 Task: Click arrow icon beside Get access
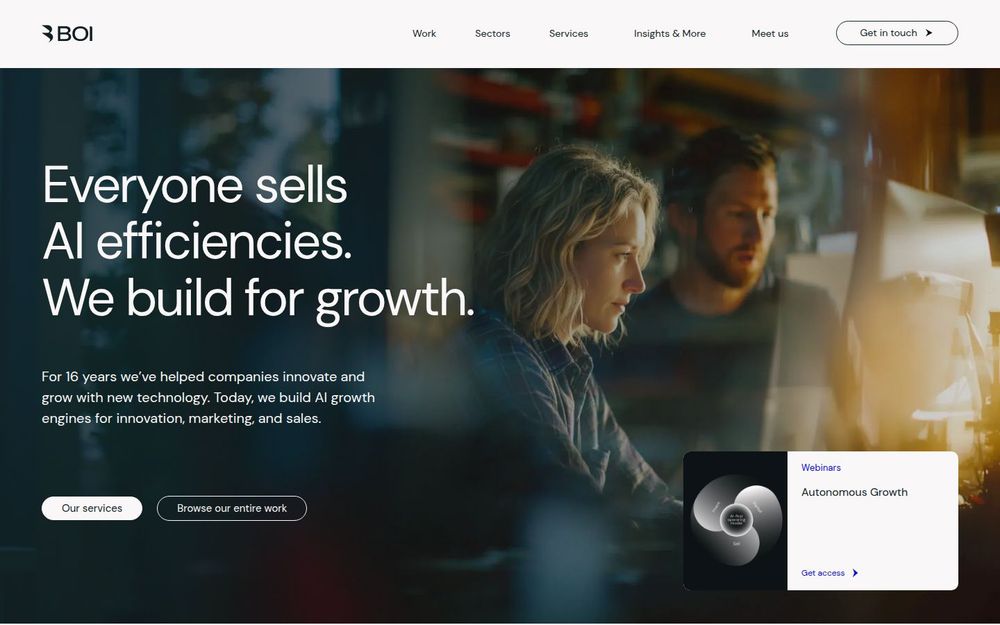click(855, 573)
